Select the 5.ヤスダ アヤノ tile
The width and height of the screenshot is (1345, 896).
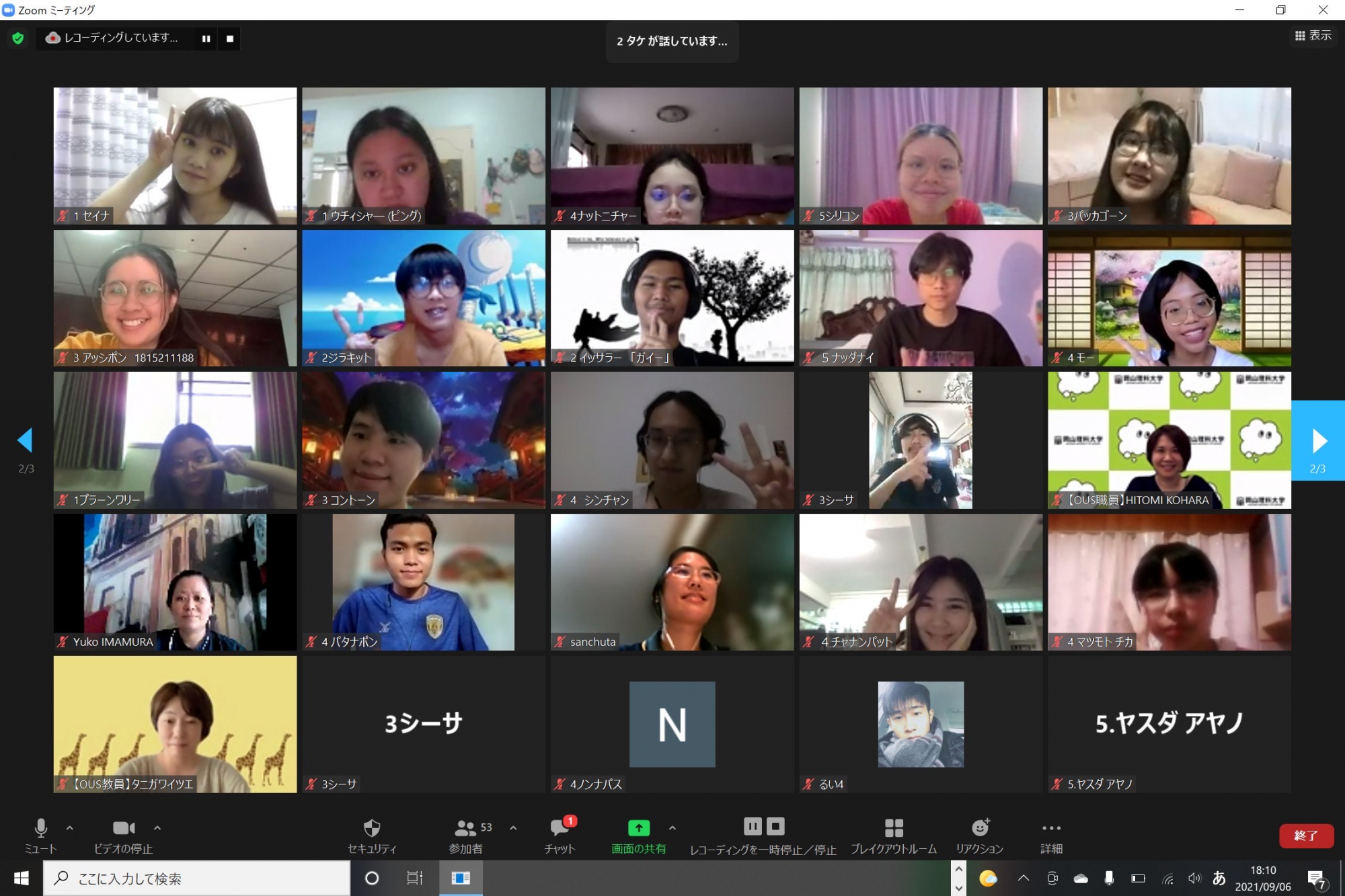tap(1169, 725)
